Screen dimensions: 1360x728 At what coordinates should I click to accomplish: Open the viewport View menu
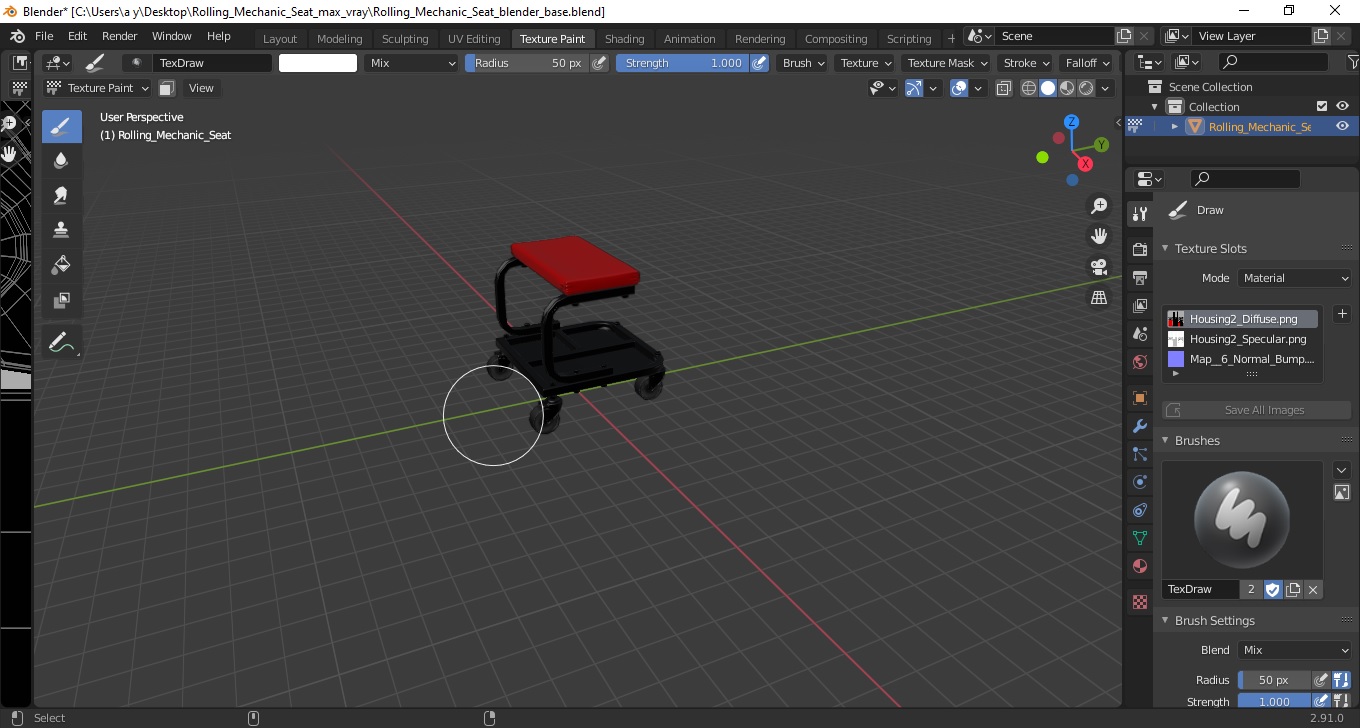click(x=201, y=88)
